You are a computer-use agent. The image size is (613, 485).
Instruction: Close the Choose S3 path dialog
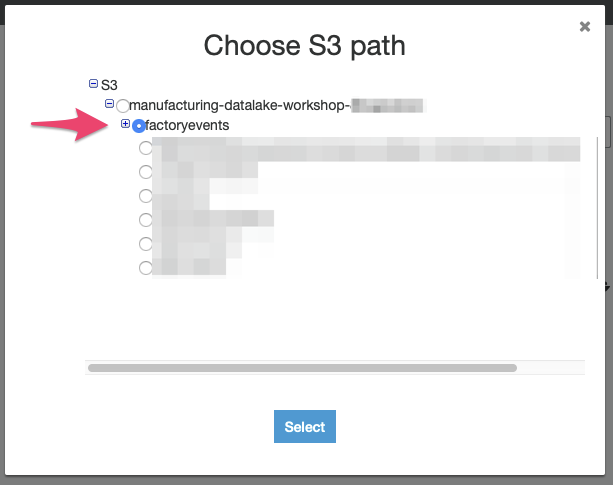pyautogui.click(x=585, y=27)
